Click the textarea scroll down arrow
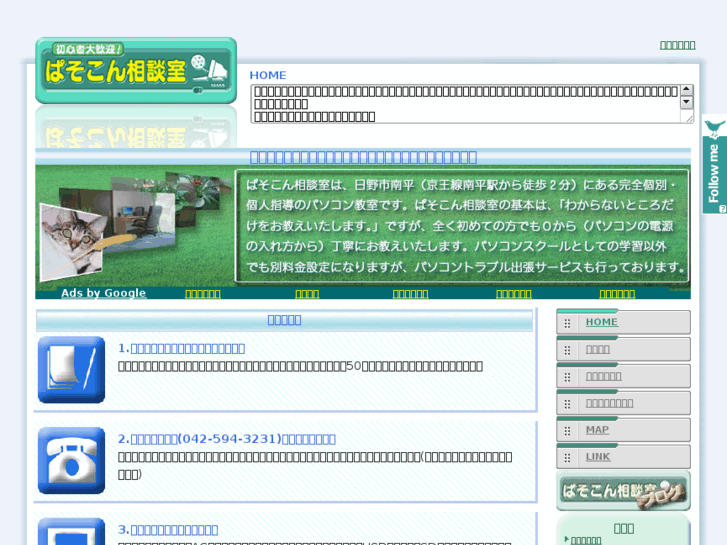 point(686,102)
